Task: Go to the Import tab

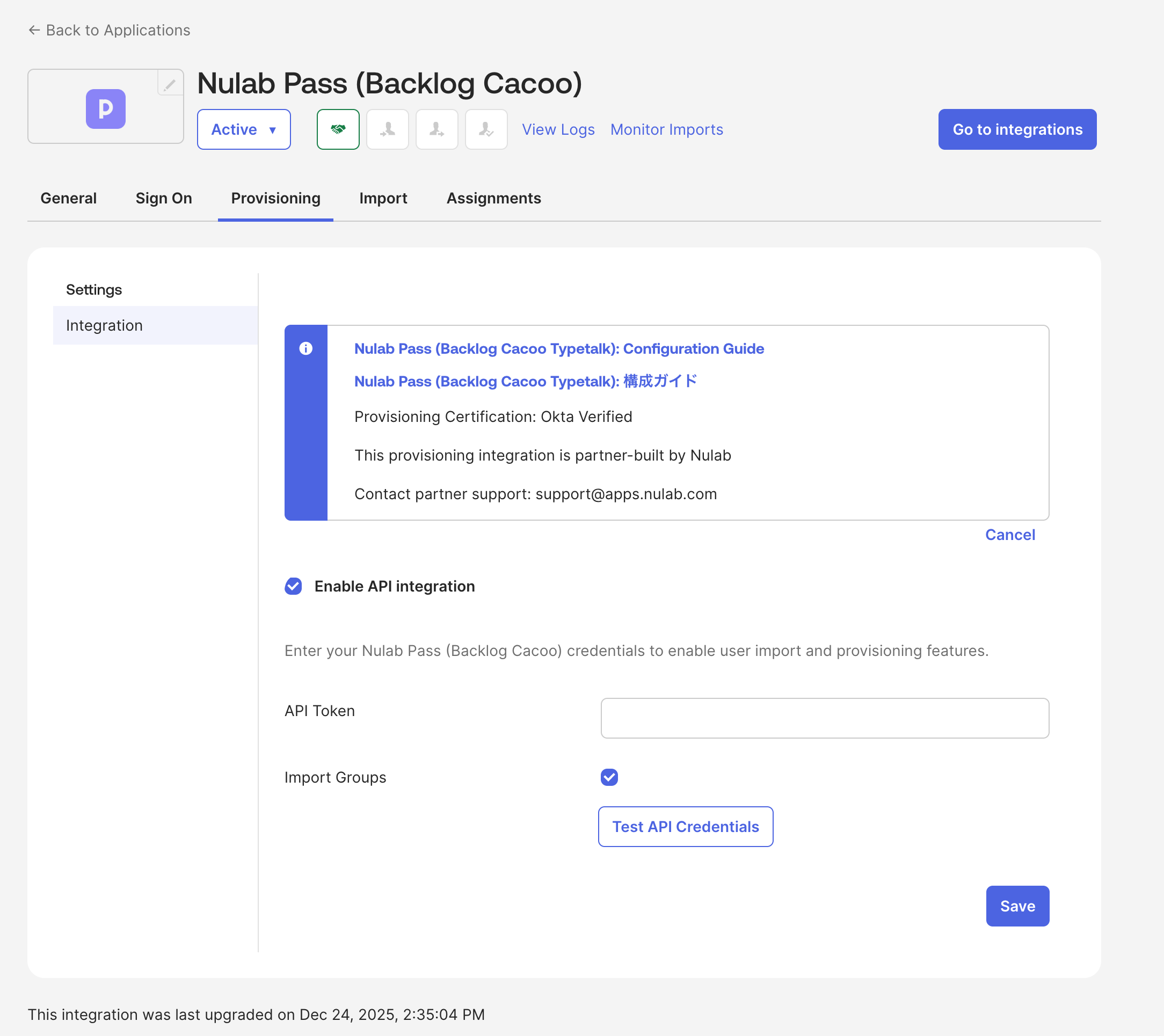Action: pos(383,198)
